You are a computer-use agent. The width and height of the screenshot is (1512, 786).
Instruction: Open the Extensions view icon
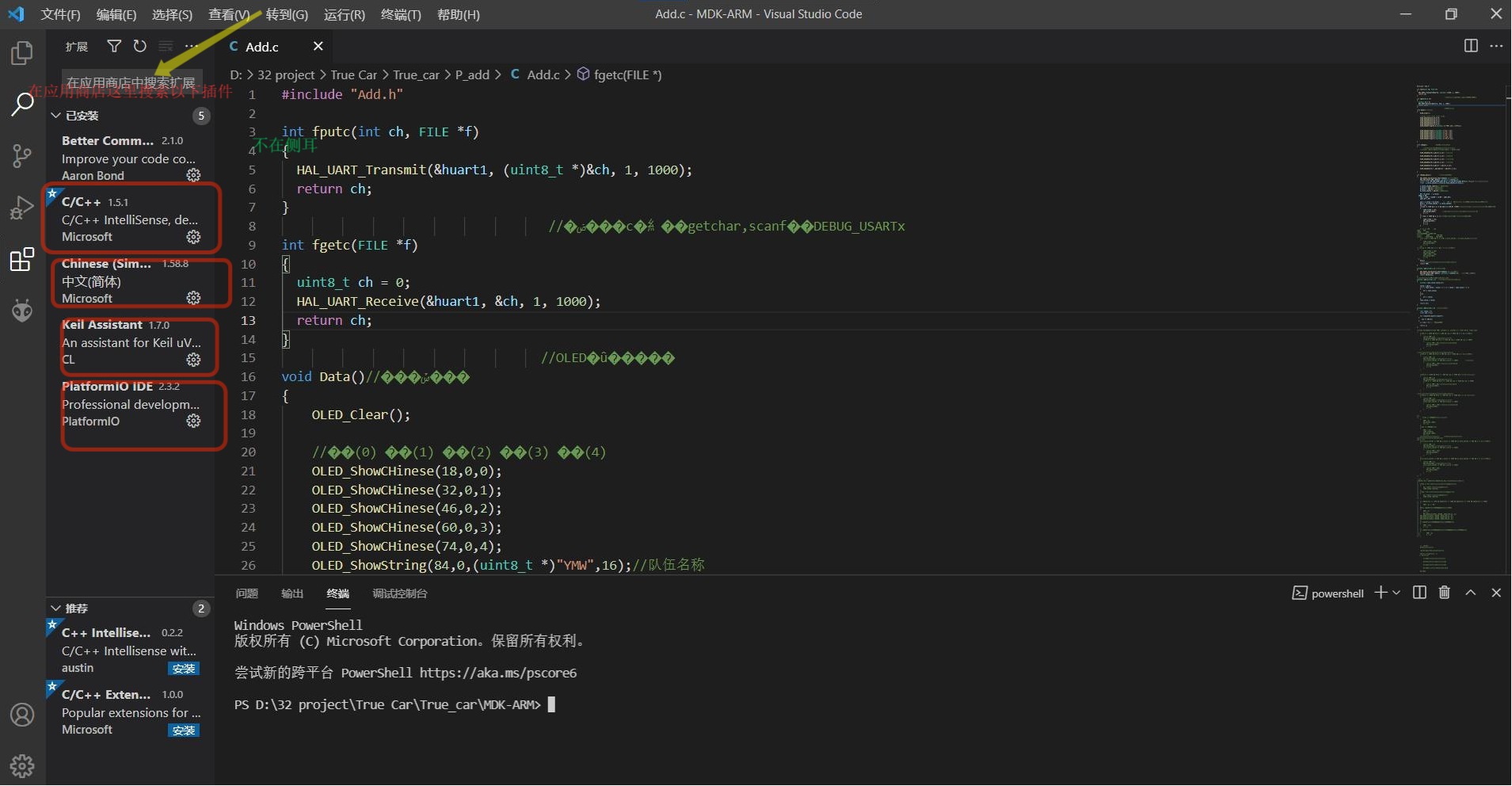[x=22, y=259]
